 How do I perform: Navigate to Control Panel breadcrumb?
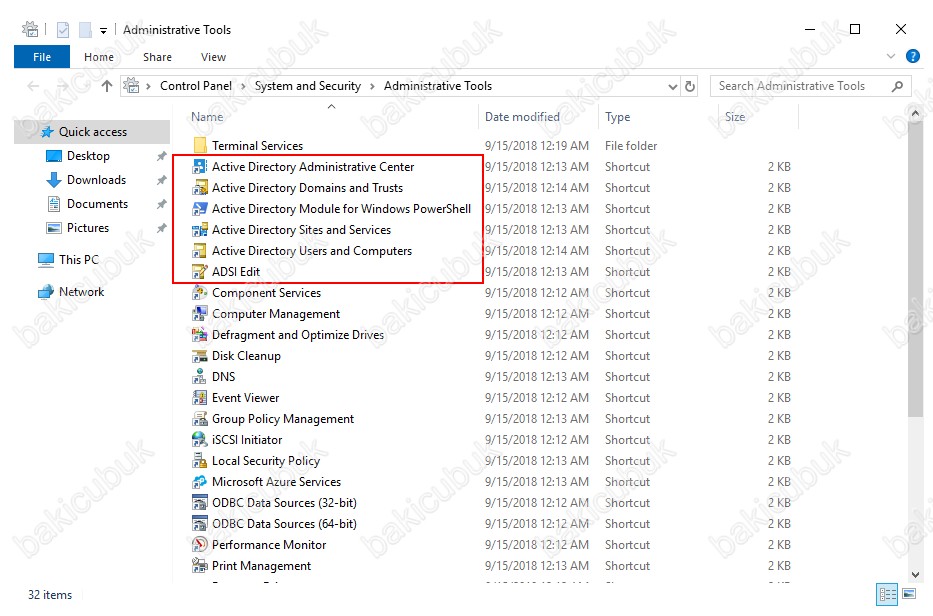click(196, 86)
